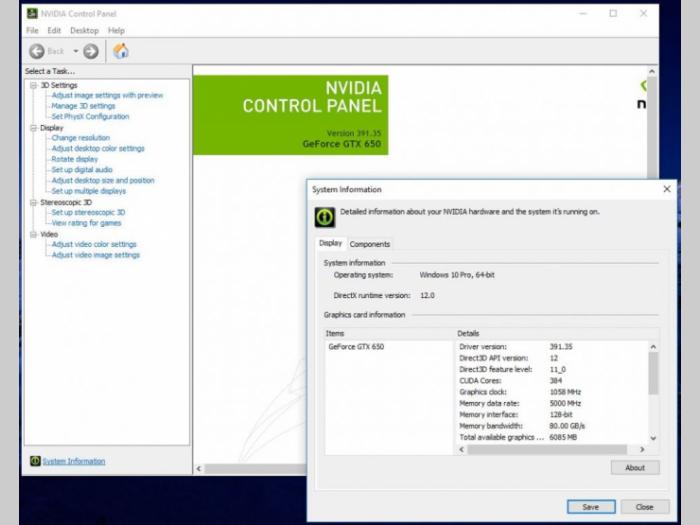Click the Details vertical scrollbar thumb
Image resolution: width=700 pixels, height=525 pixels.
(653, 373)
